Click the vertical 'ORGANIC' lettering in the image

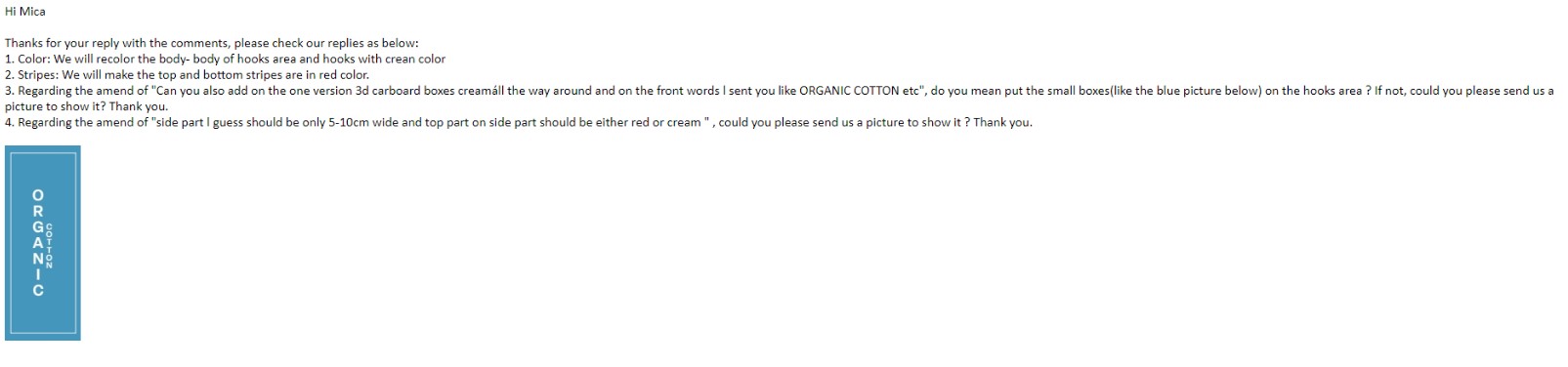(38, 243)
